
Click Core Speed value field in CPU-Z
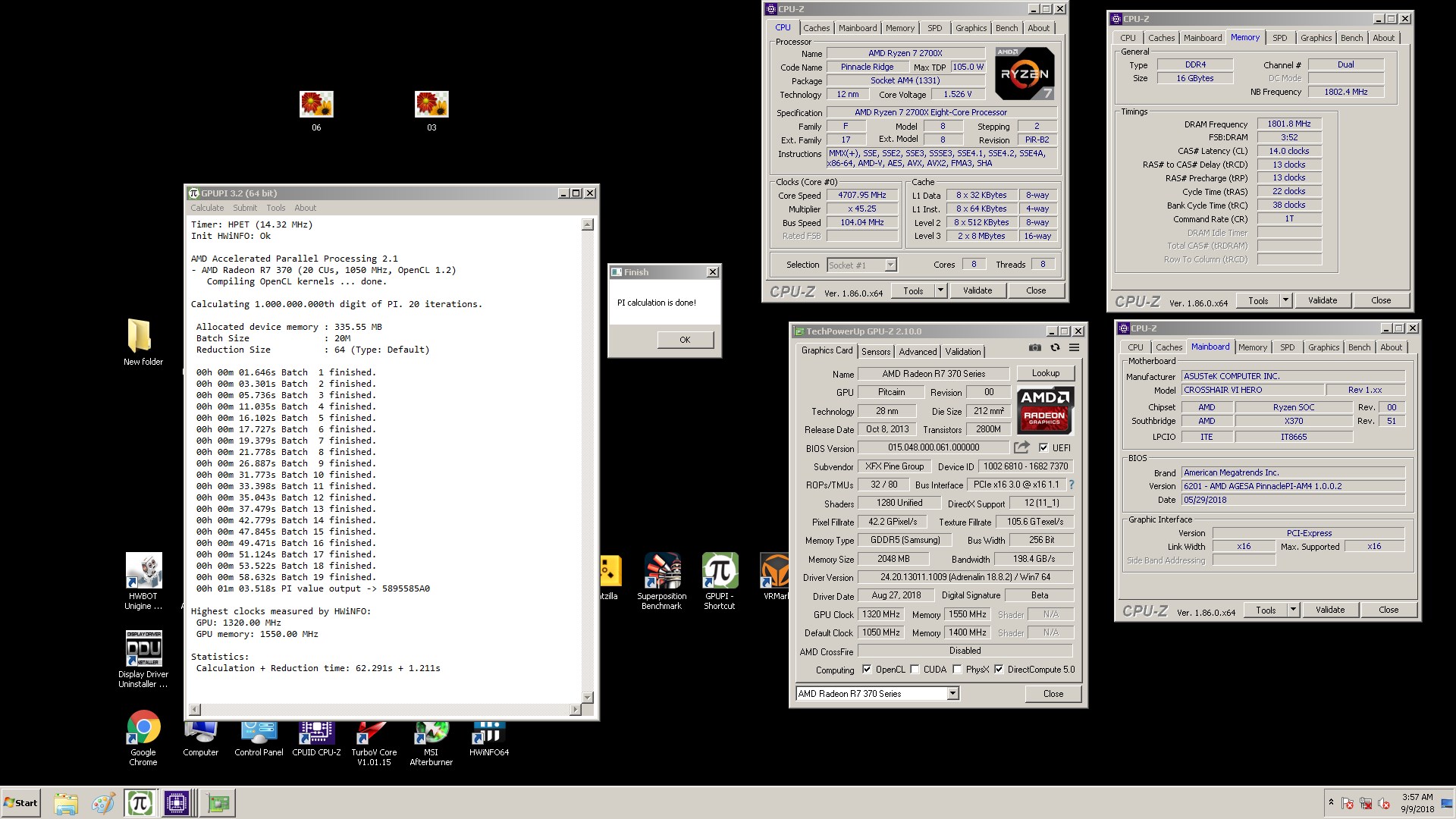click(x=862, y=195)
